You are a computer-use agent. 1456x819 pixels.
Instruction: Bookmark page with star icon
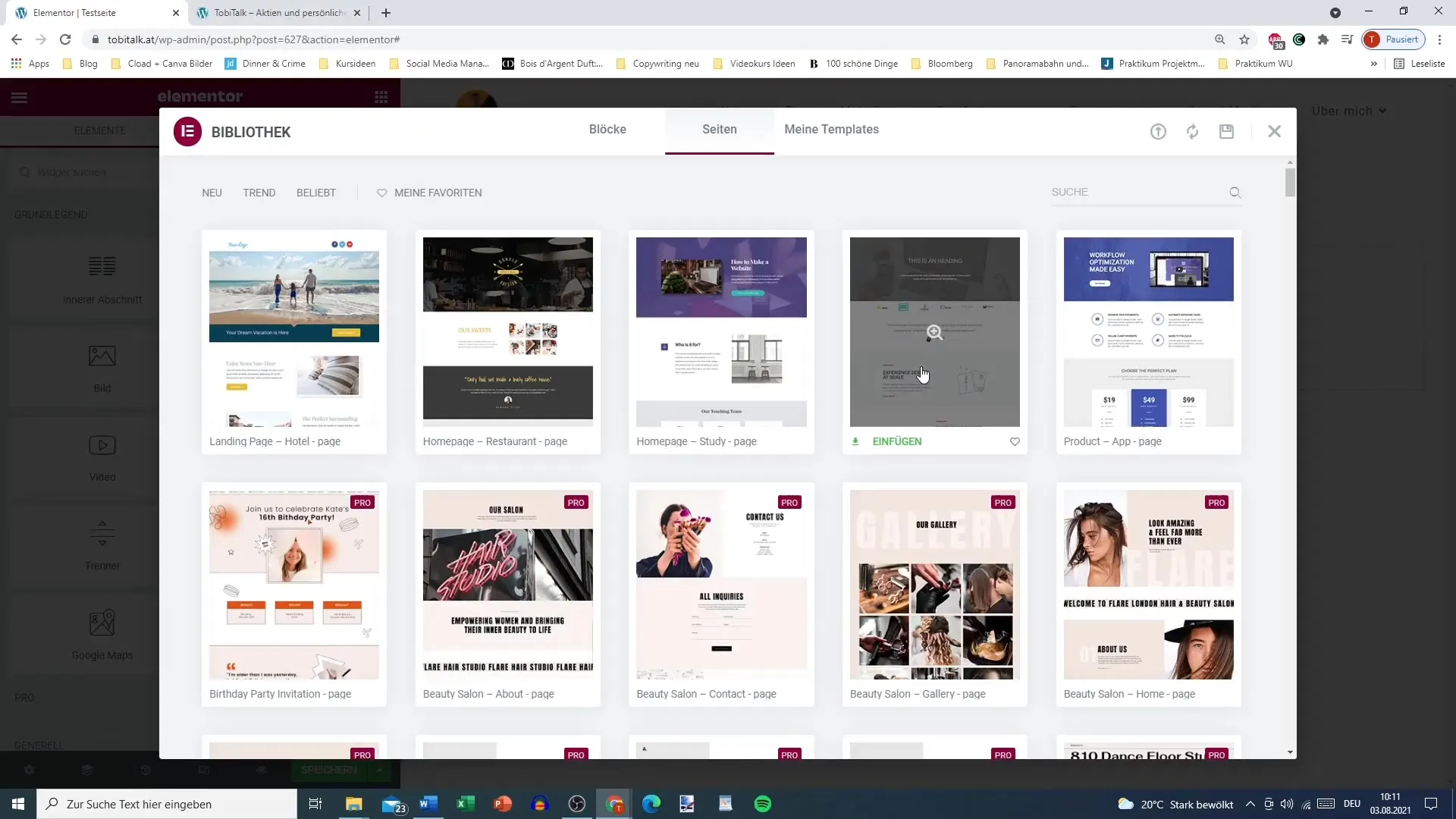coord(1244,39)
